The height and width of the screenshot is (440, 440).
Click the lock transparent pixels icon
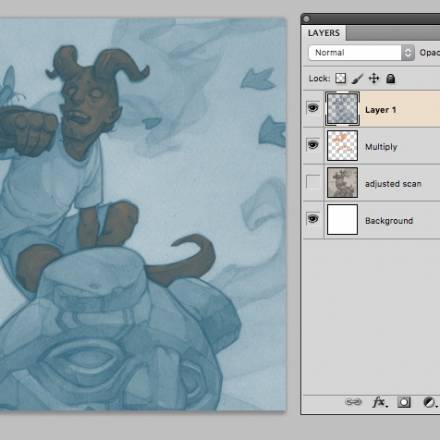(340, 79)
